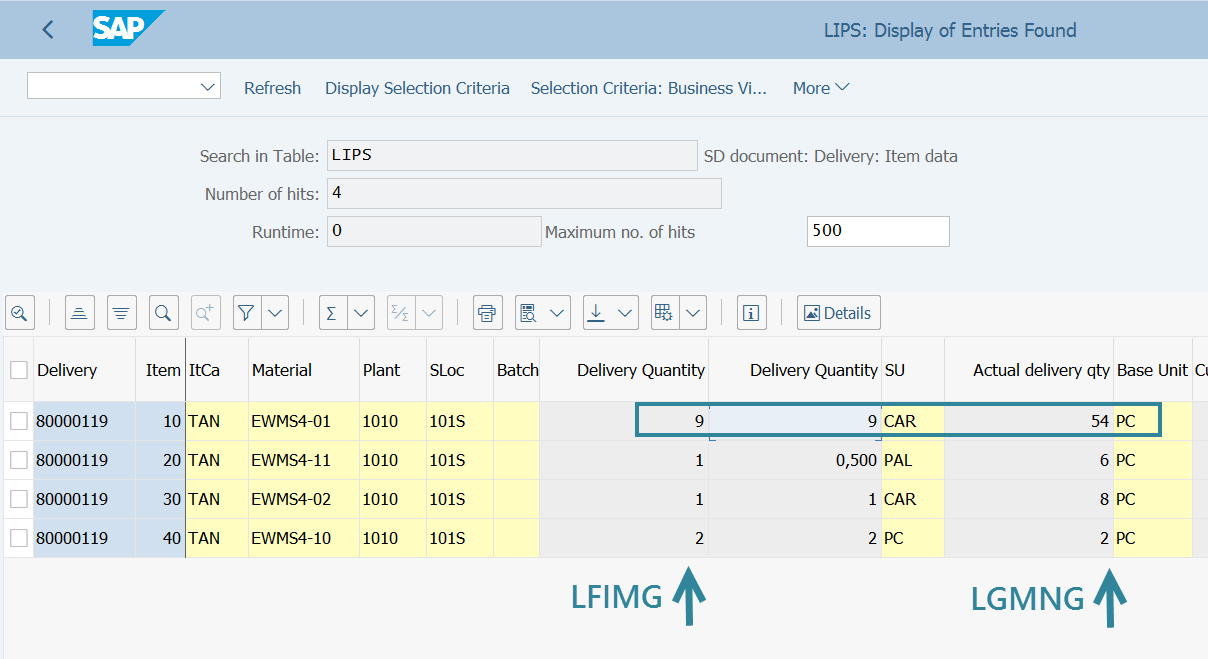Click the Sort Ascending toolbar icon

80,313
